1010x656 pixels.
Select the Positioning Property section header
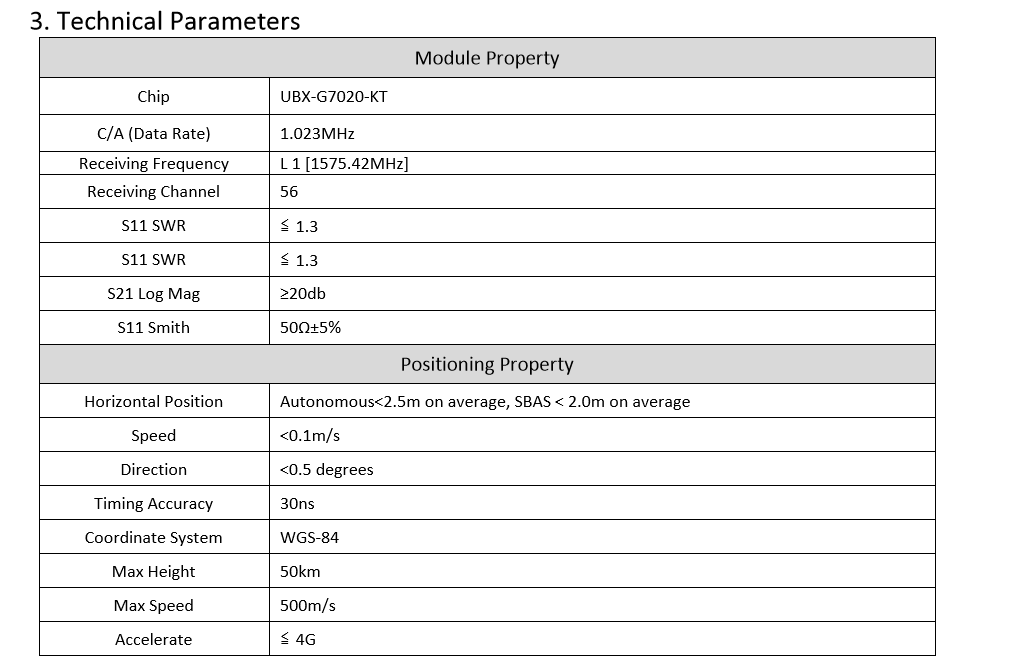tap(487, 364)
